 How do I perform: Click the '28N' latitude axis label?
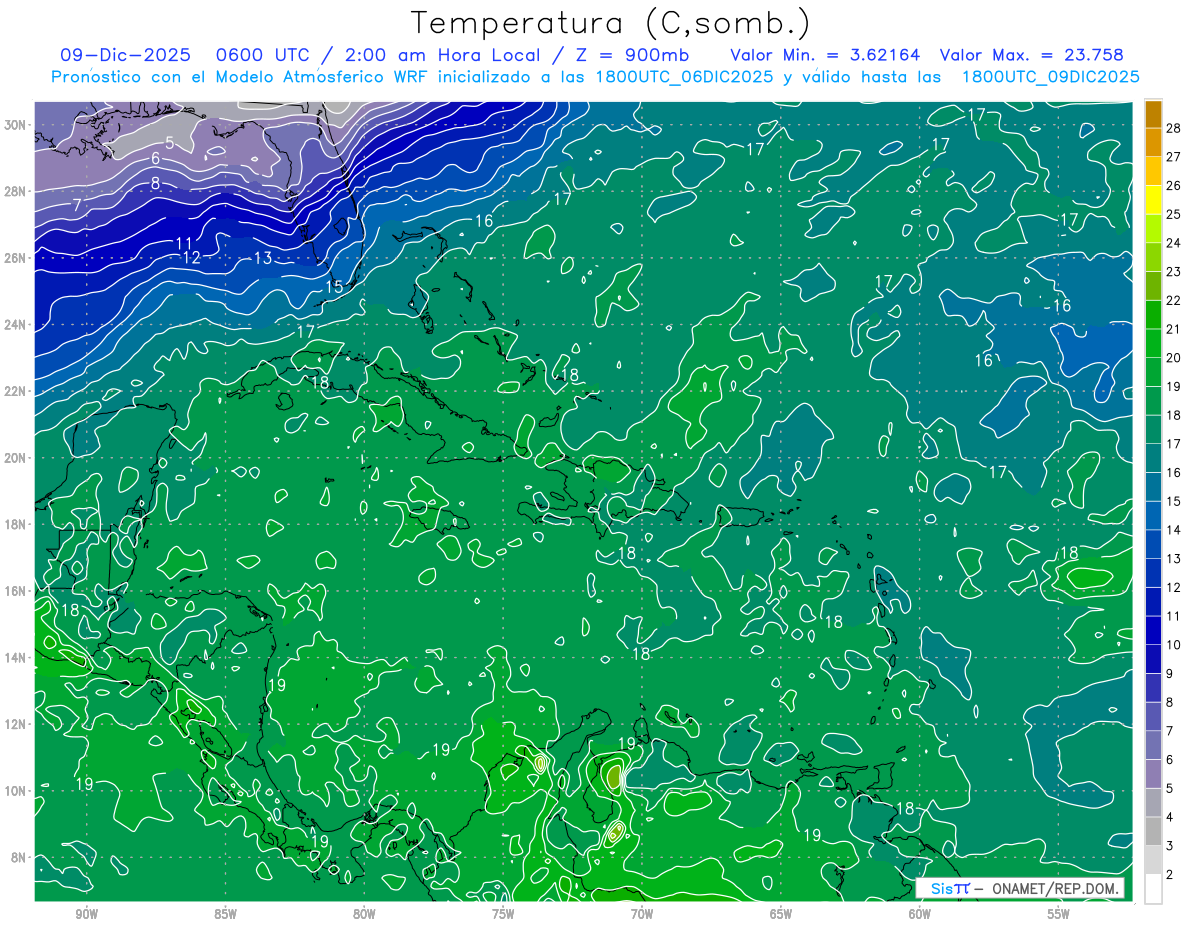pyautogui.click(x=17, y=191)
